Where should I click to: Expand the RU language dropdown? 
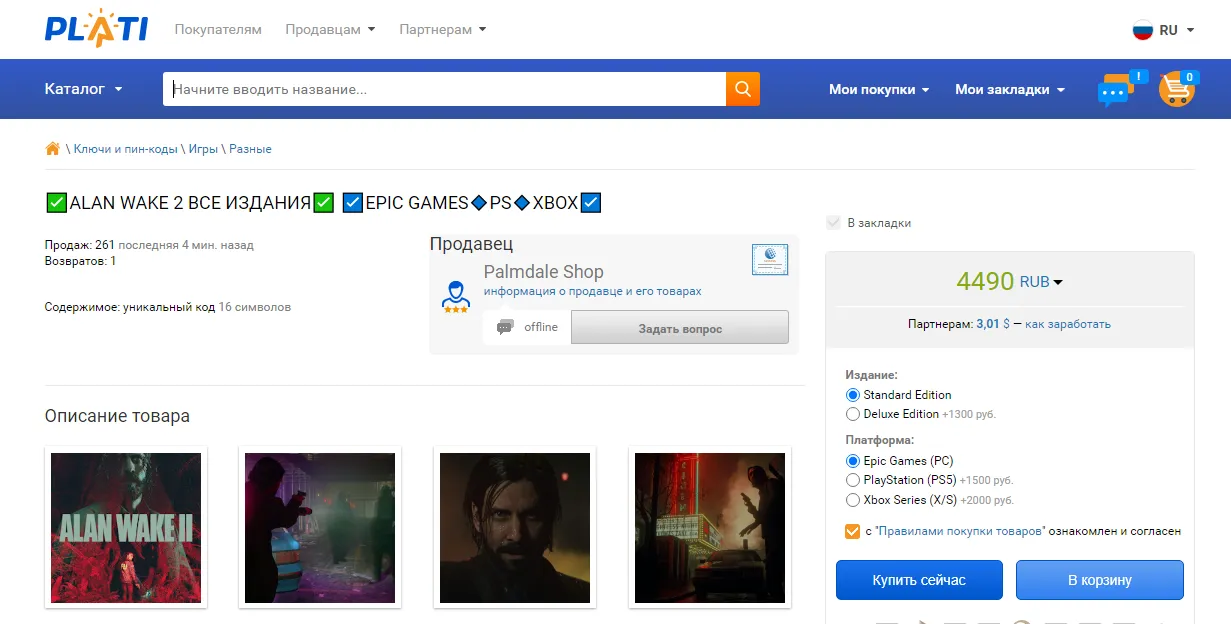pyautogui.click(x=1177, y=30)
